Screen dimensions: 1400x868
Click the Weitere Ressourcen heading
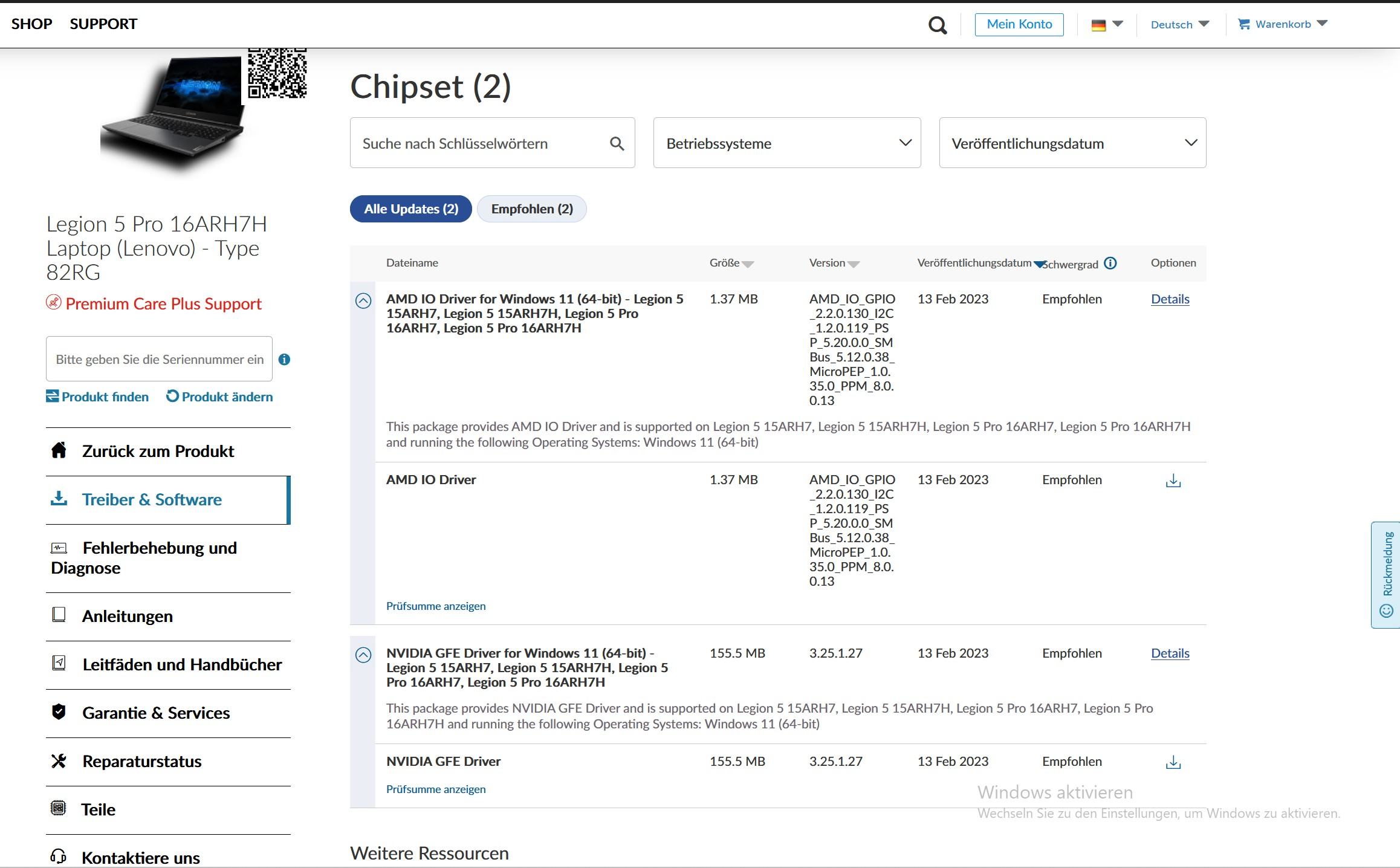tap(429, 853)
